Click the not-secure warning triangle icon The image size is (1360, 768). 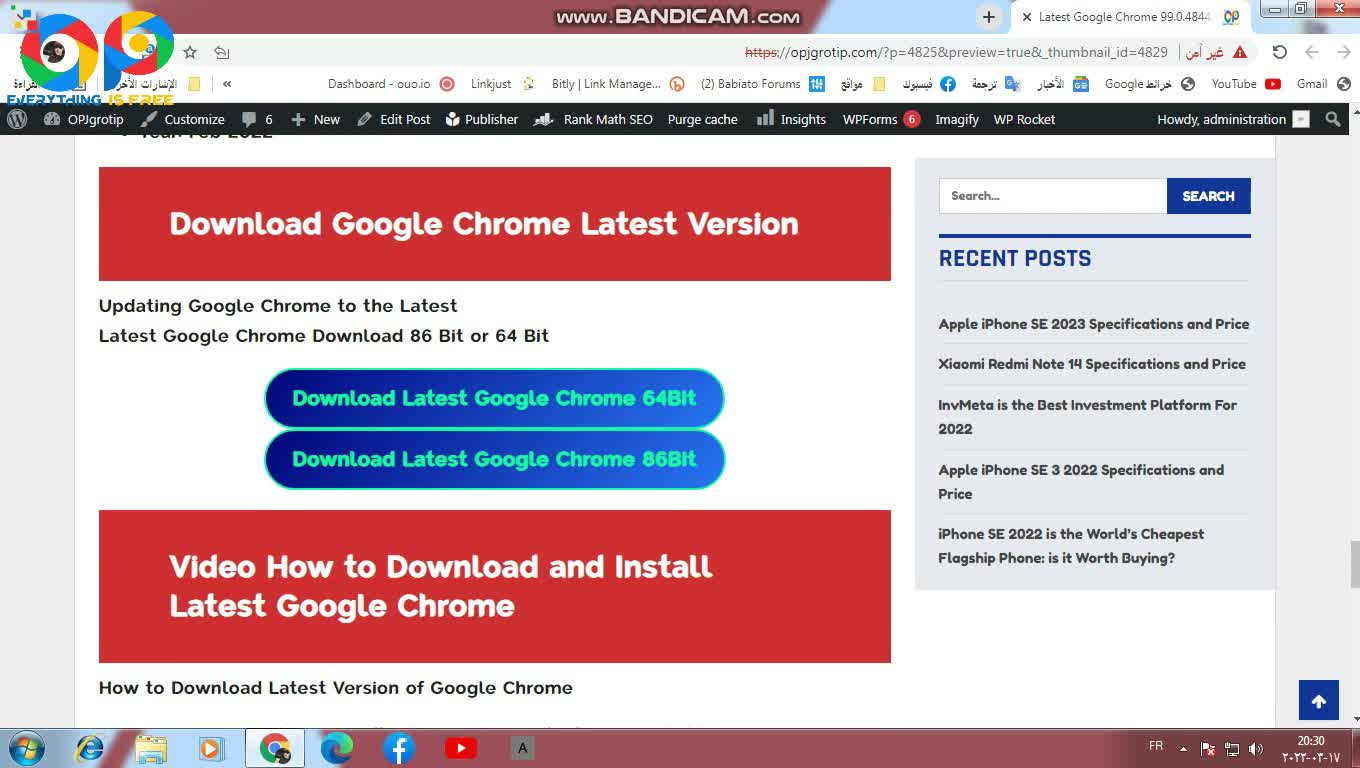[1240, 52]
